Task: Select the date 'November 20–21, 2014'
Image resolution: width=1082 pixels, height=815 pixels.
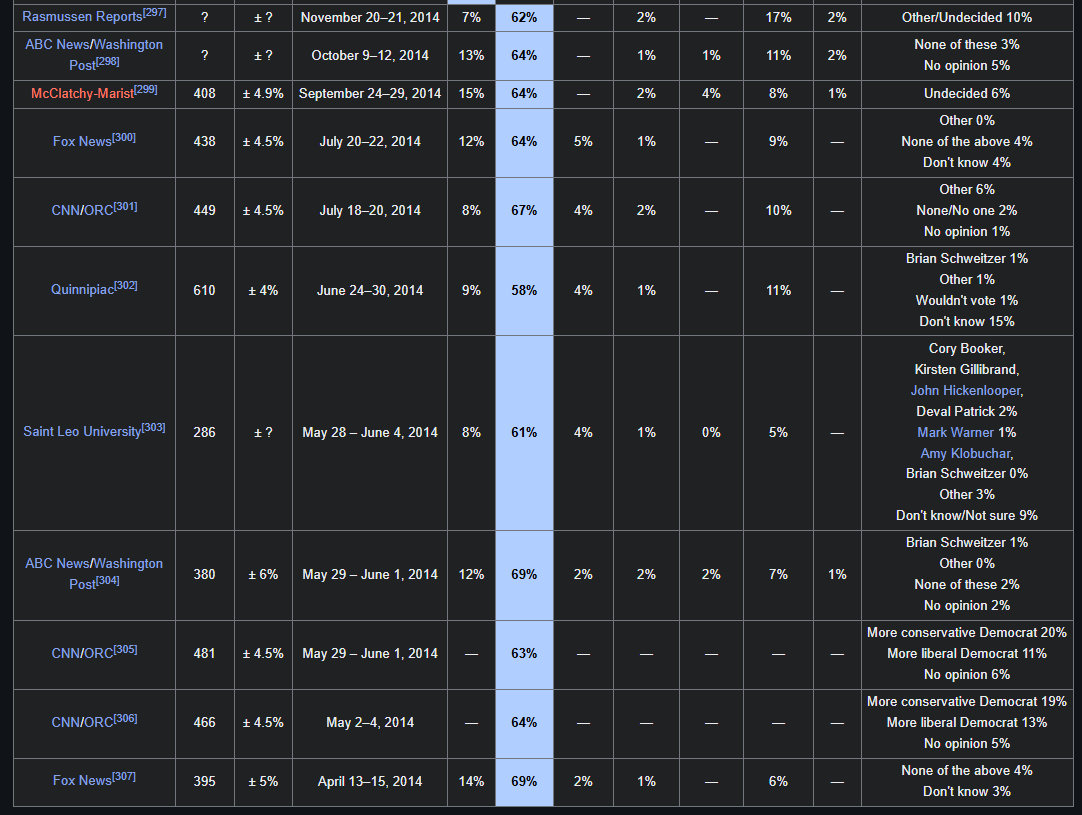Action: [370, 17]
